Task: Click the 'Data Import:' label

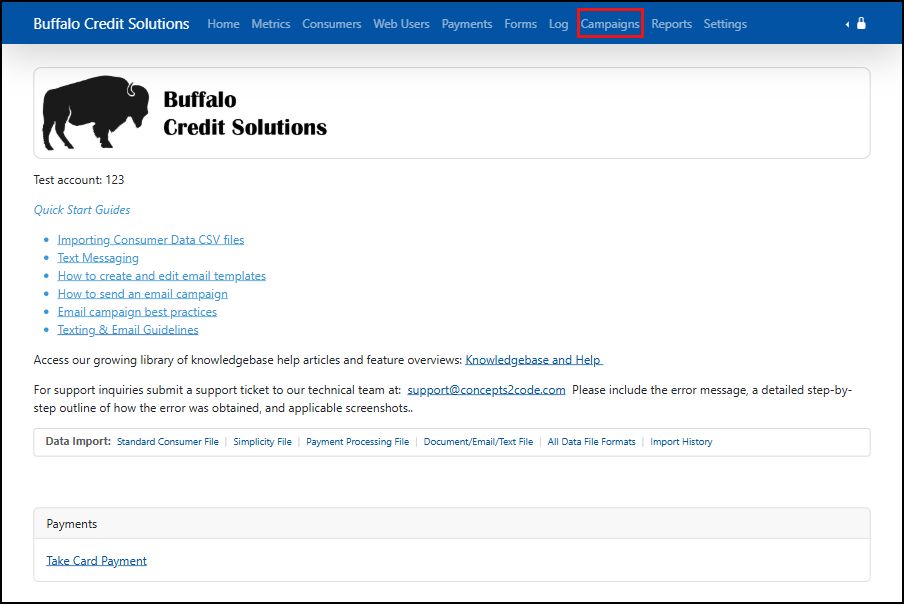Action: (x=78, y=441)
